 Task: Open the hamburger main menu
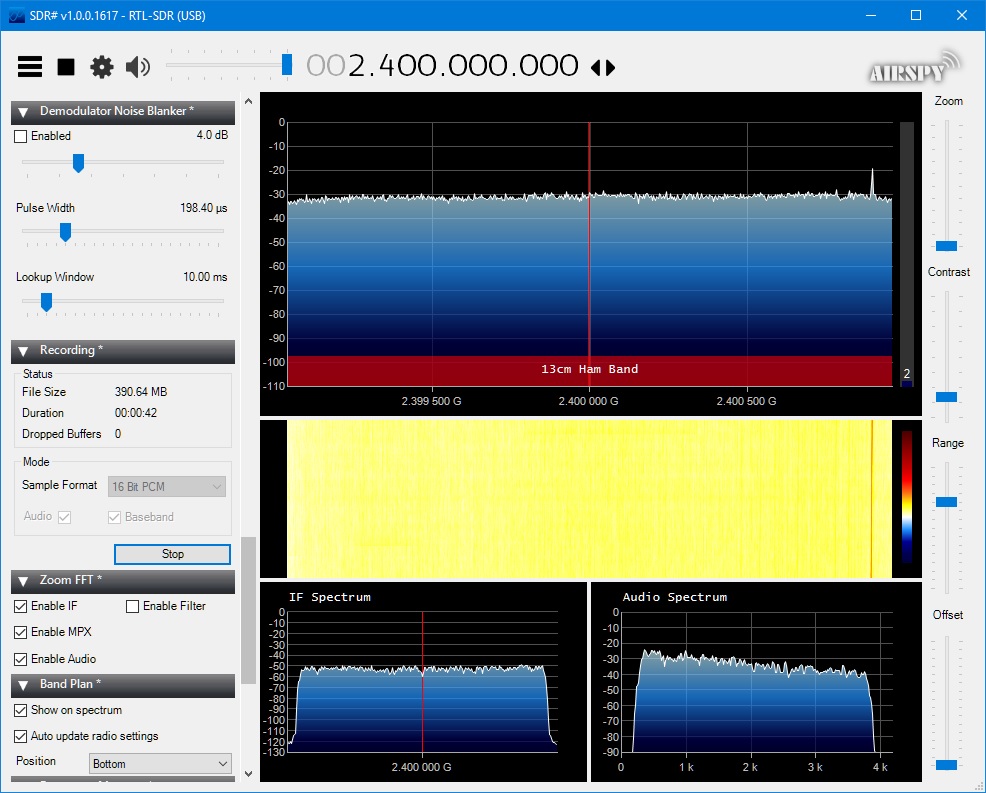click(30, 67)
